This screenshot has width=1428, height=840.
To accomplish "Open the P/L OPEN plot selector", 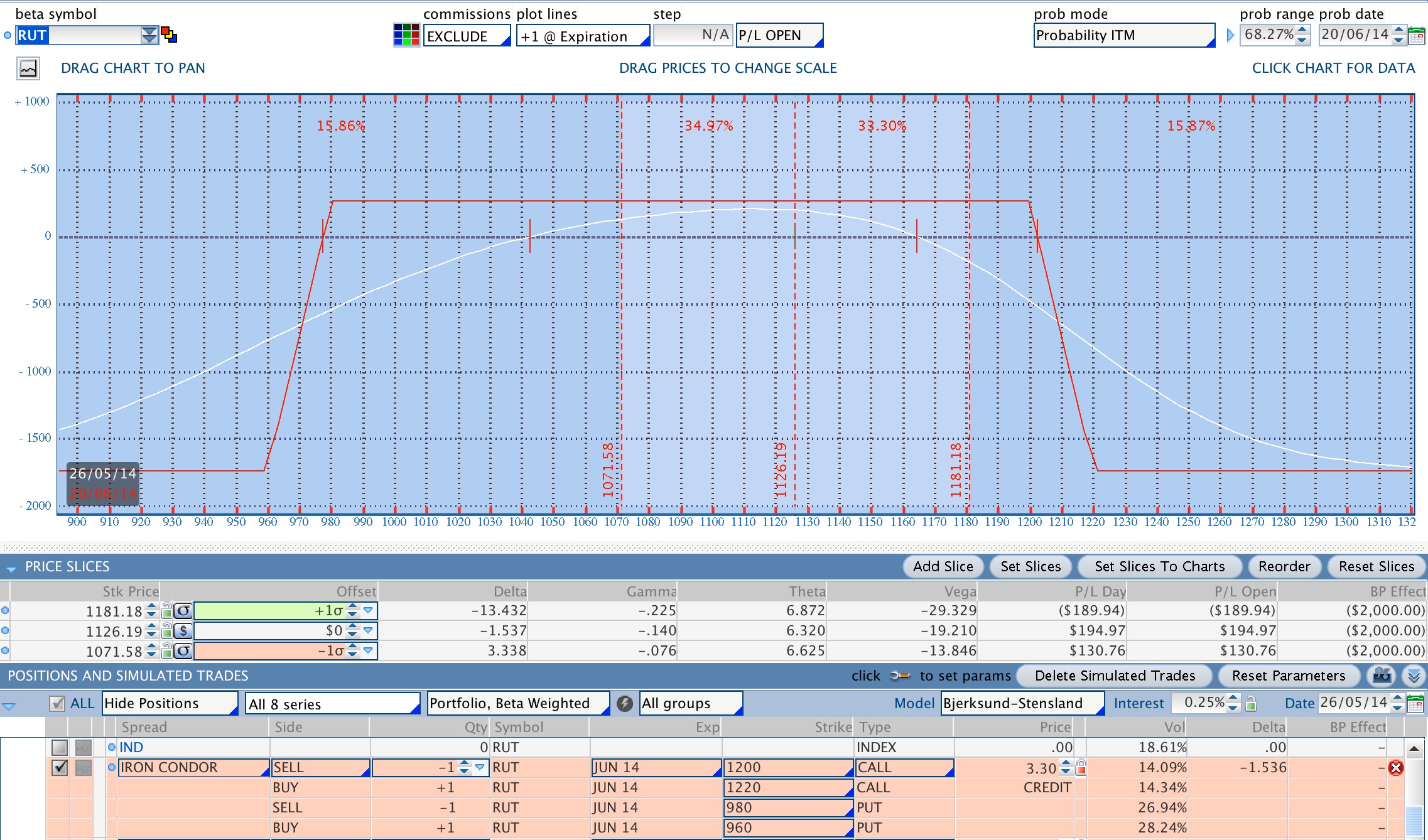I will (x=779, y=36).
